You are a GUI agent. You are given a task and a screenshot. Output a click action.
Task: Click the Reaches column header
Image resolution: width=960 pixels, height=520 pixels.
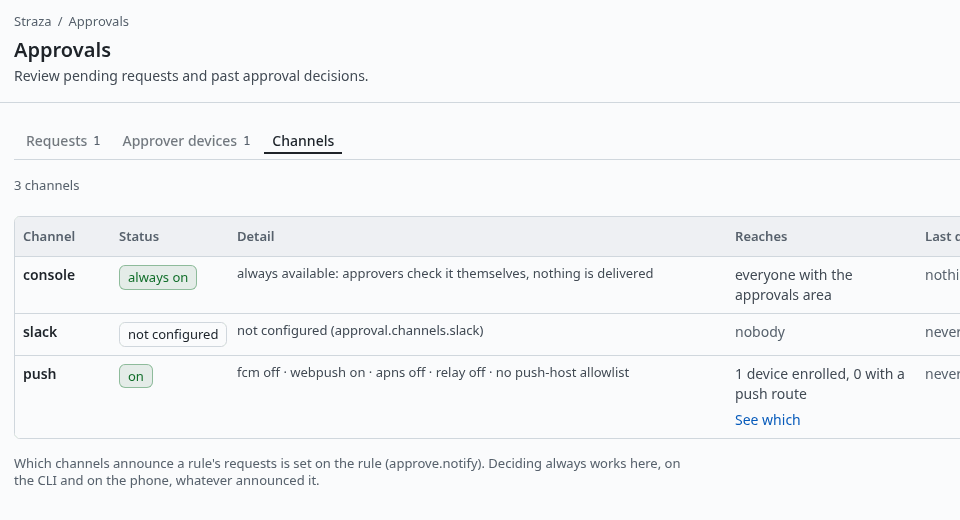(761, 236)
